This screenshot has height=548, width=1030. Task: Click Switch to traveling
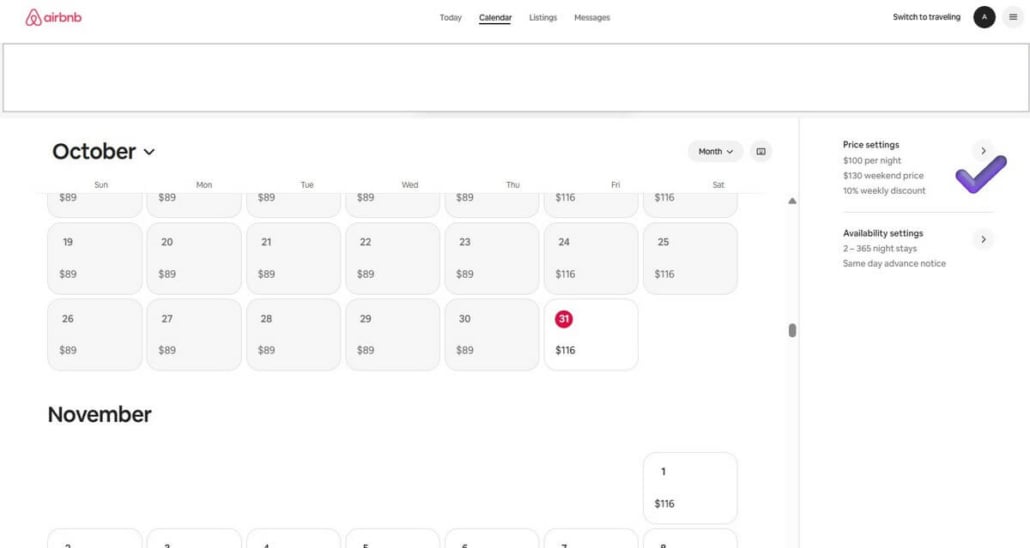pyautogui.click(x=926, y=17)
